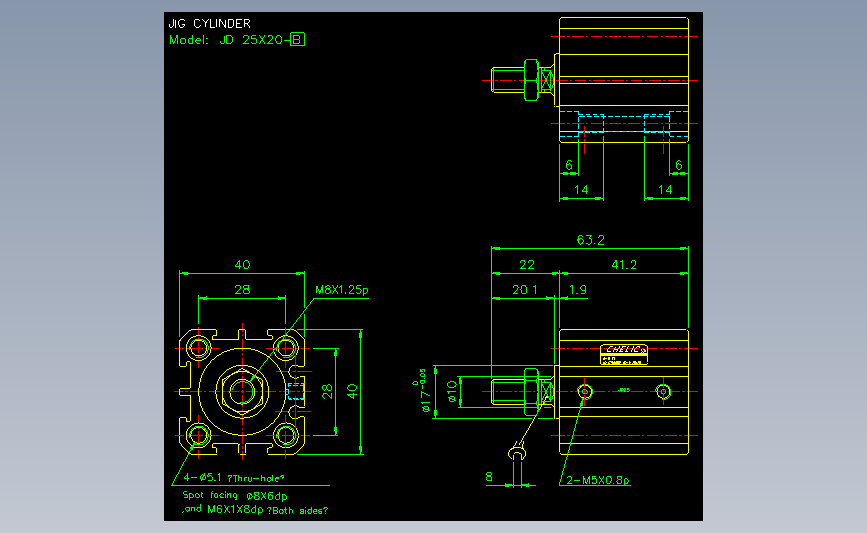Click the "20 1" dimension text
This screenshot has height=533, width=867.
(x=525, y=290)
